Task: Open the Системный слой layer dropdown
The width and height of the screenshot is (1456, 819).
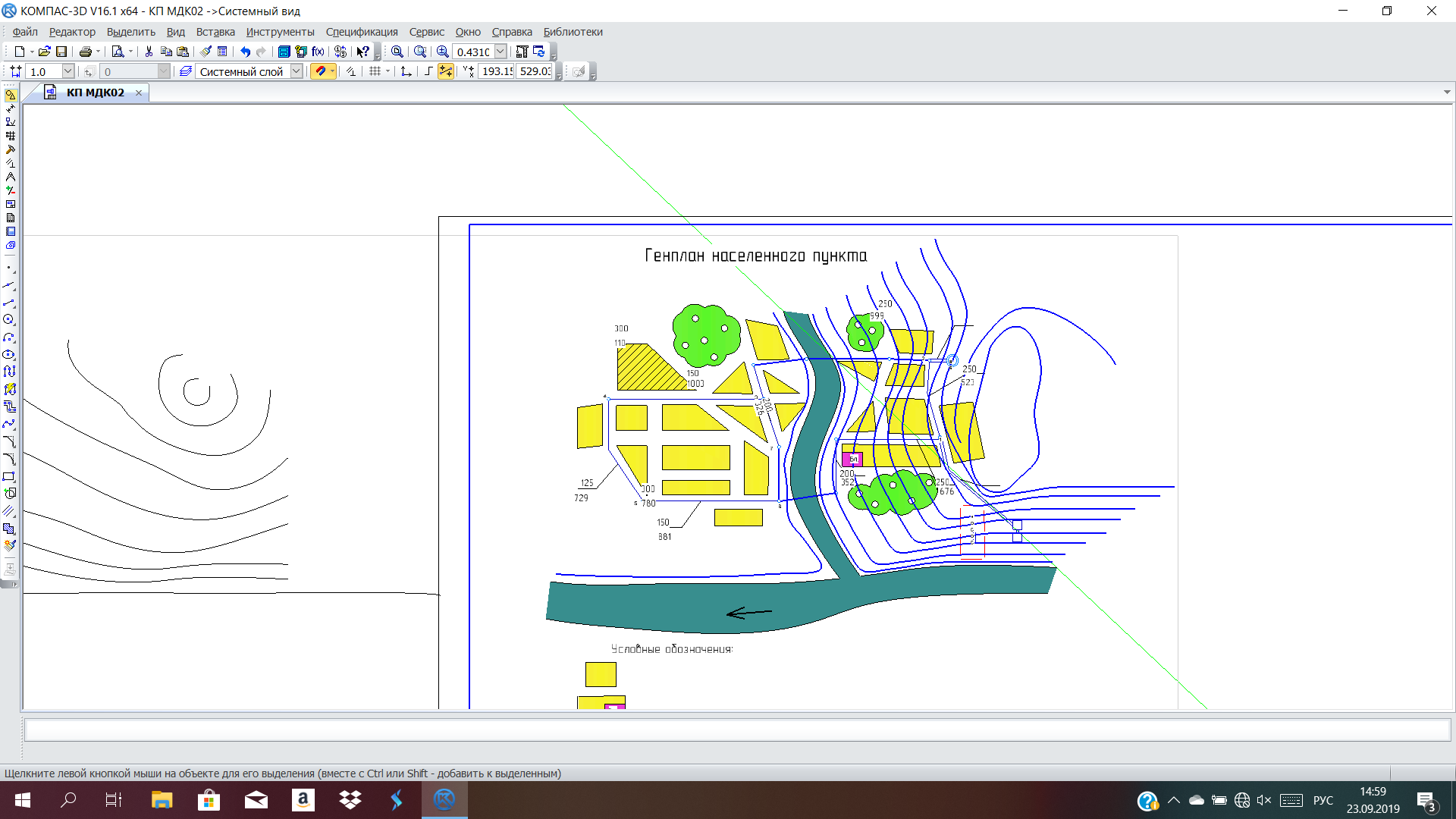Action: 297,71
